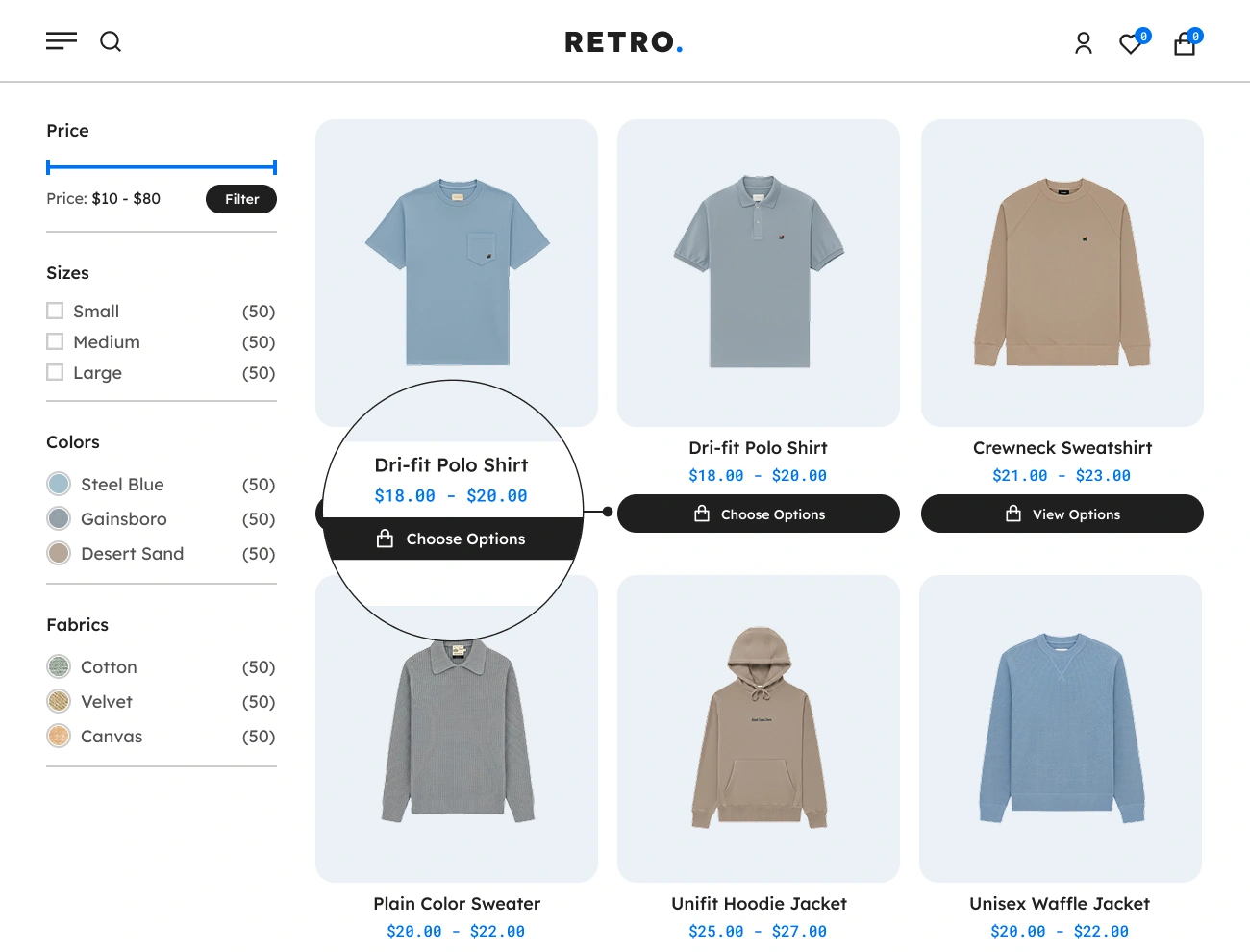The width and height of the screenshot is (1250, 952).
Task: Open the user account icon
Action: pos(1084,43)
